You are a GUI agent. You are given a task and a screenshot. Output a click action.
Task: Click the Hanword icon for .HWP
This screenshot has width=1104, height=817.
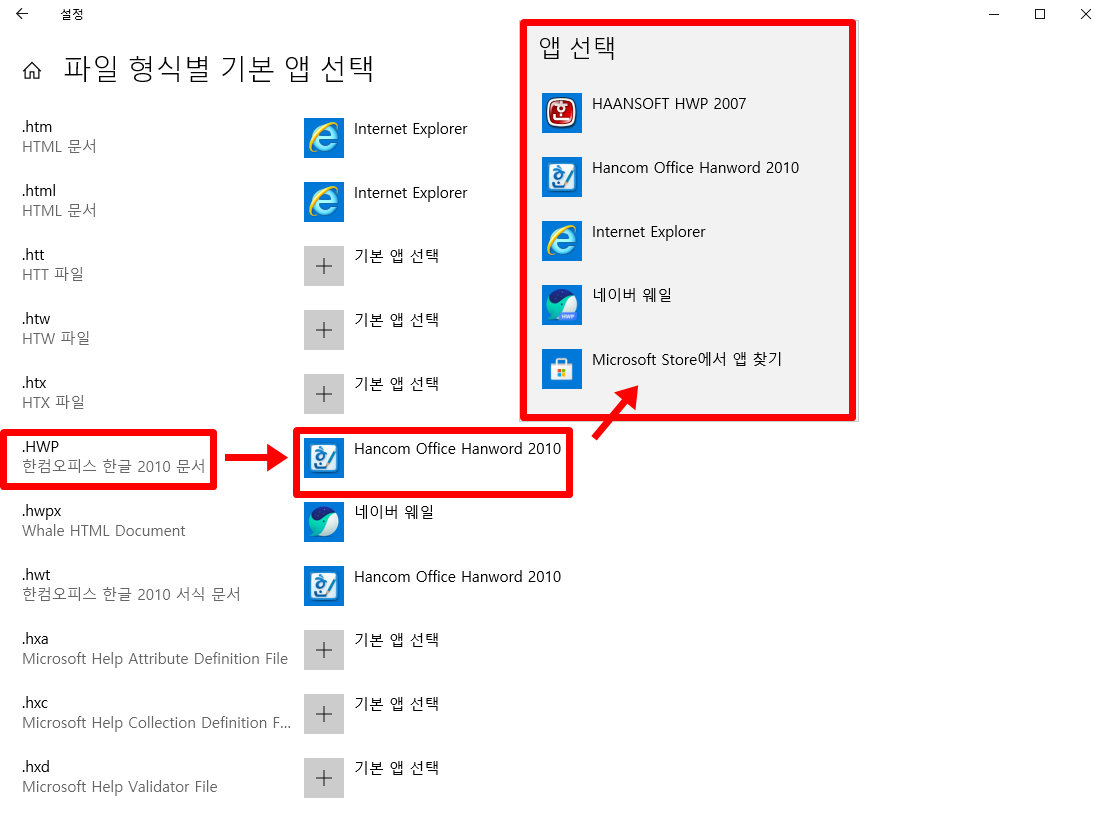324,458
